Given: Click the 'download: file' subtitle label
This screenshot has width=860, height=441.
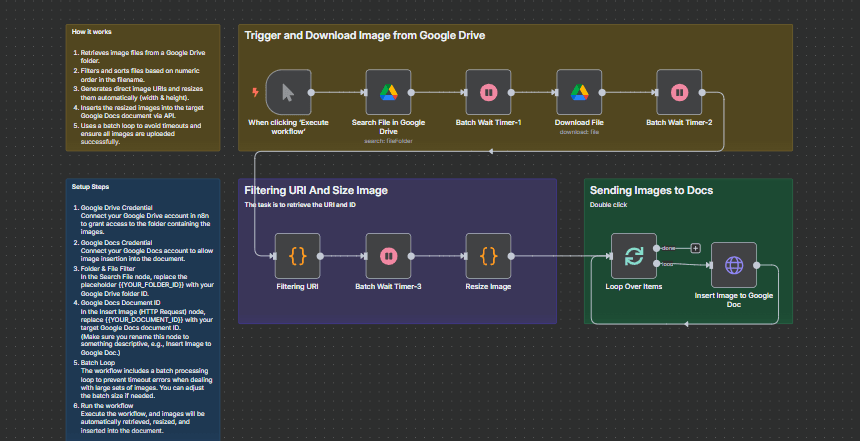Looking at the screenshot, I should click(x=579, y=132).
